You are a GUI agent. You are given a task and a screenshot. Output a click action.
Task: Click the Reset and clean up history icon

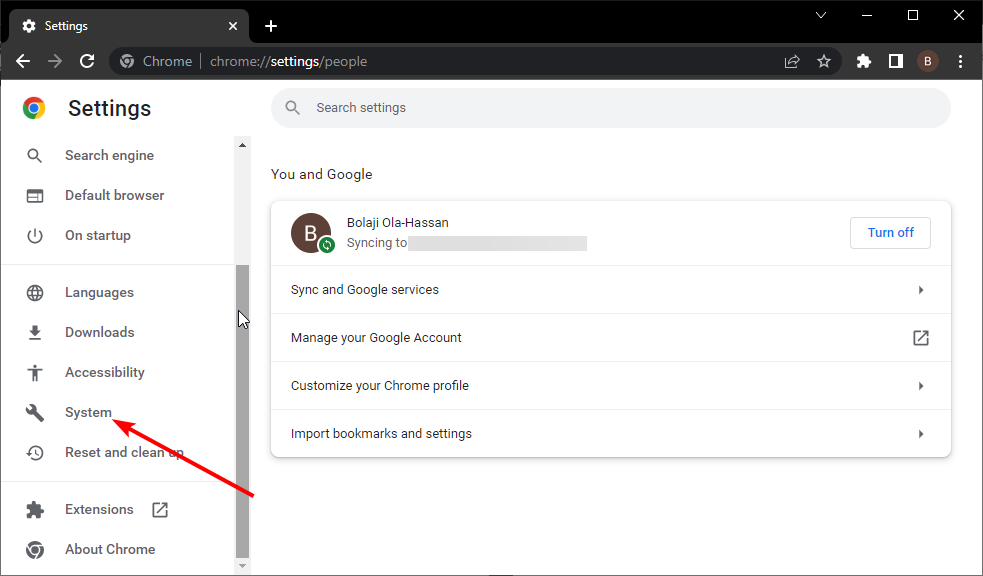pos(35,453)
